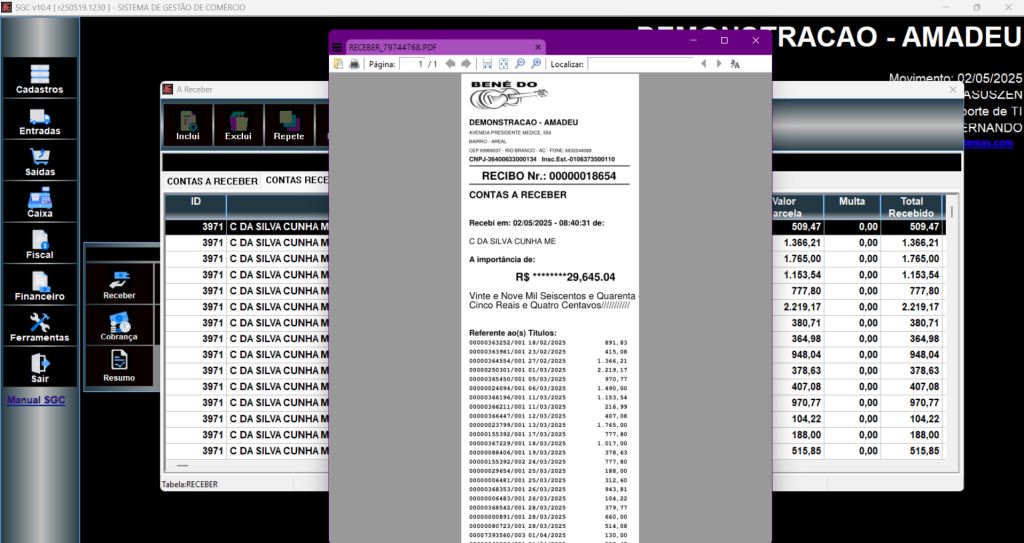The height and width of the screenshot is (543, 1024).
Task: Open the Saidas shopping cart module
Action: pyautogui.click(x=40, y=161)
